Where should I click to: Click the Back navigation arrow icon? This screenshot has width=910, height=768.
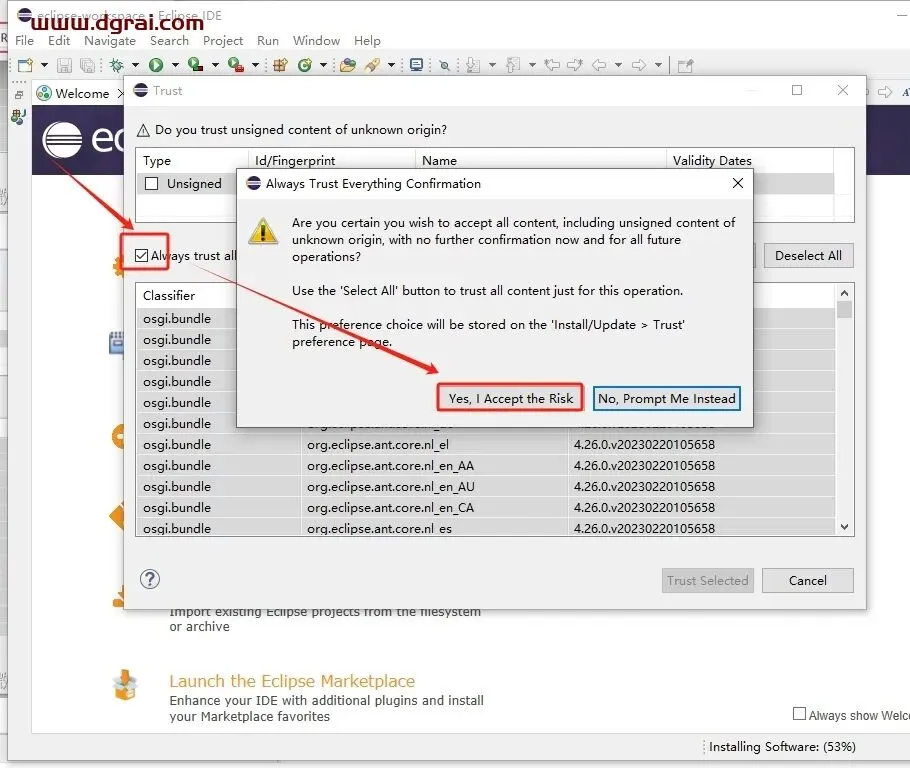tap(599, 65)
